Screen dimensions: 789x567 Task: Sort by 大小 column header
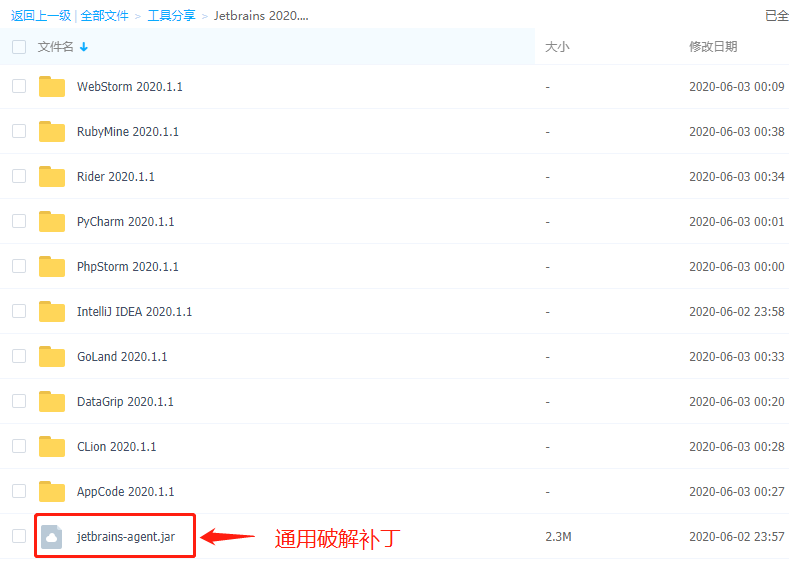[x=557, y=47]
